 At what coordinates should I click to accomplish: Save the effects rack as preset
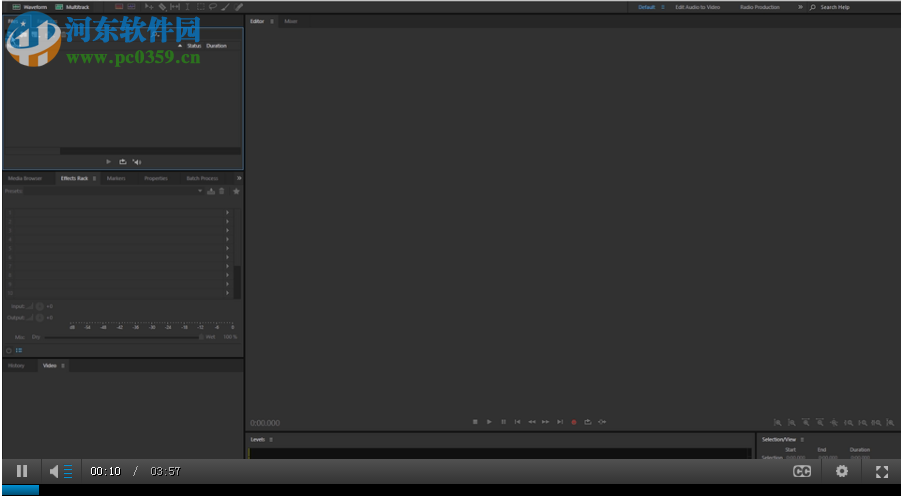[x=211, y=191]
